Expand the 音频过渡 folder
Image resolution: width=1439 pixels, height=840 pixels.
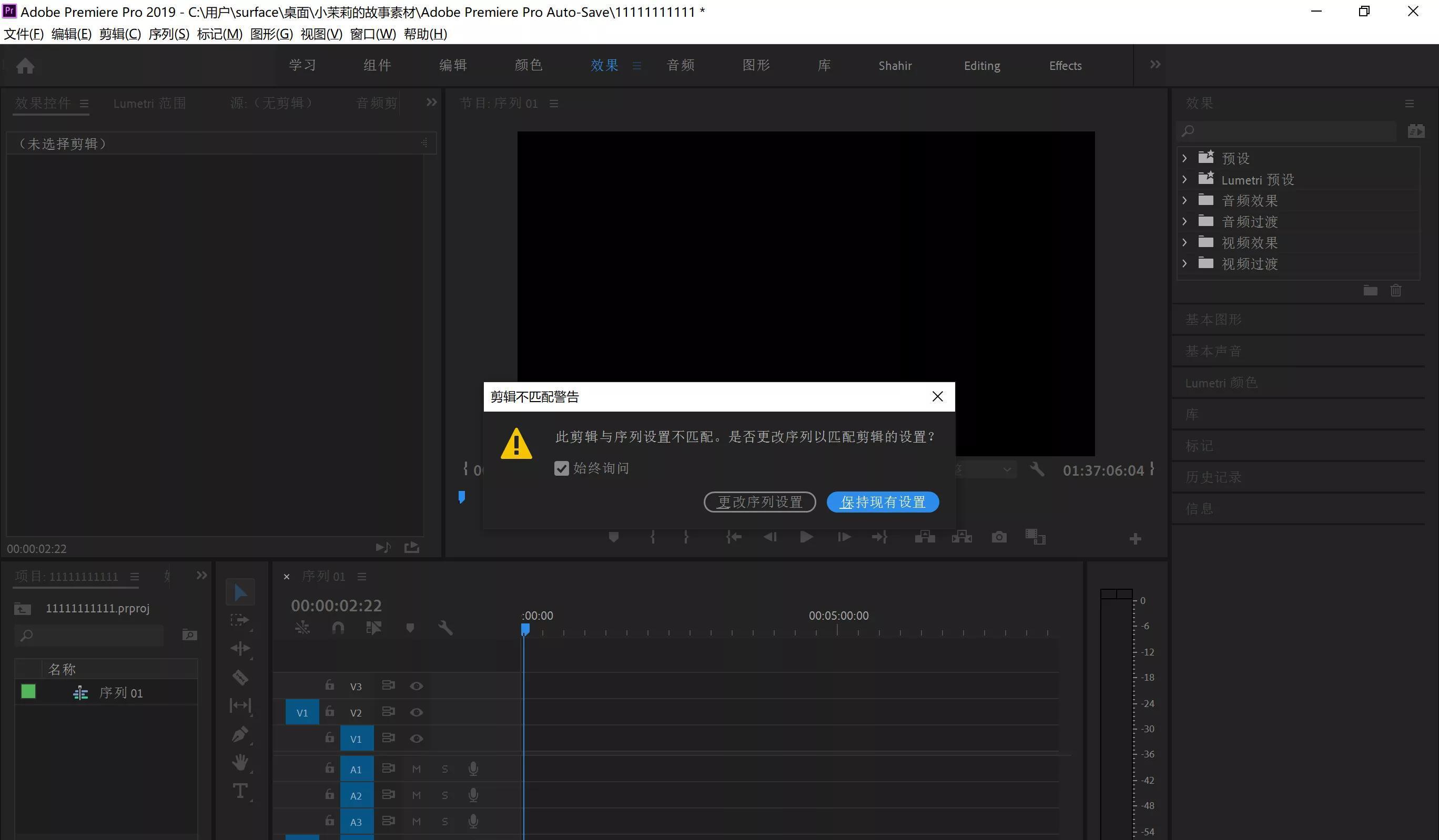click(1184, 221)
